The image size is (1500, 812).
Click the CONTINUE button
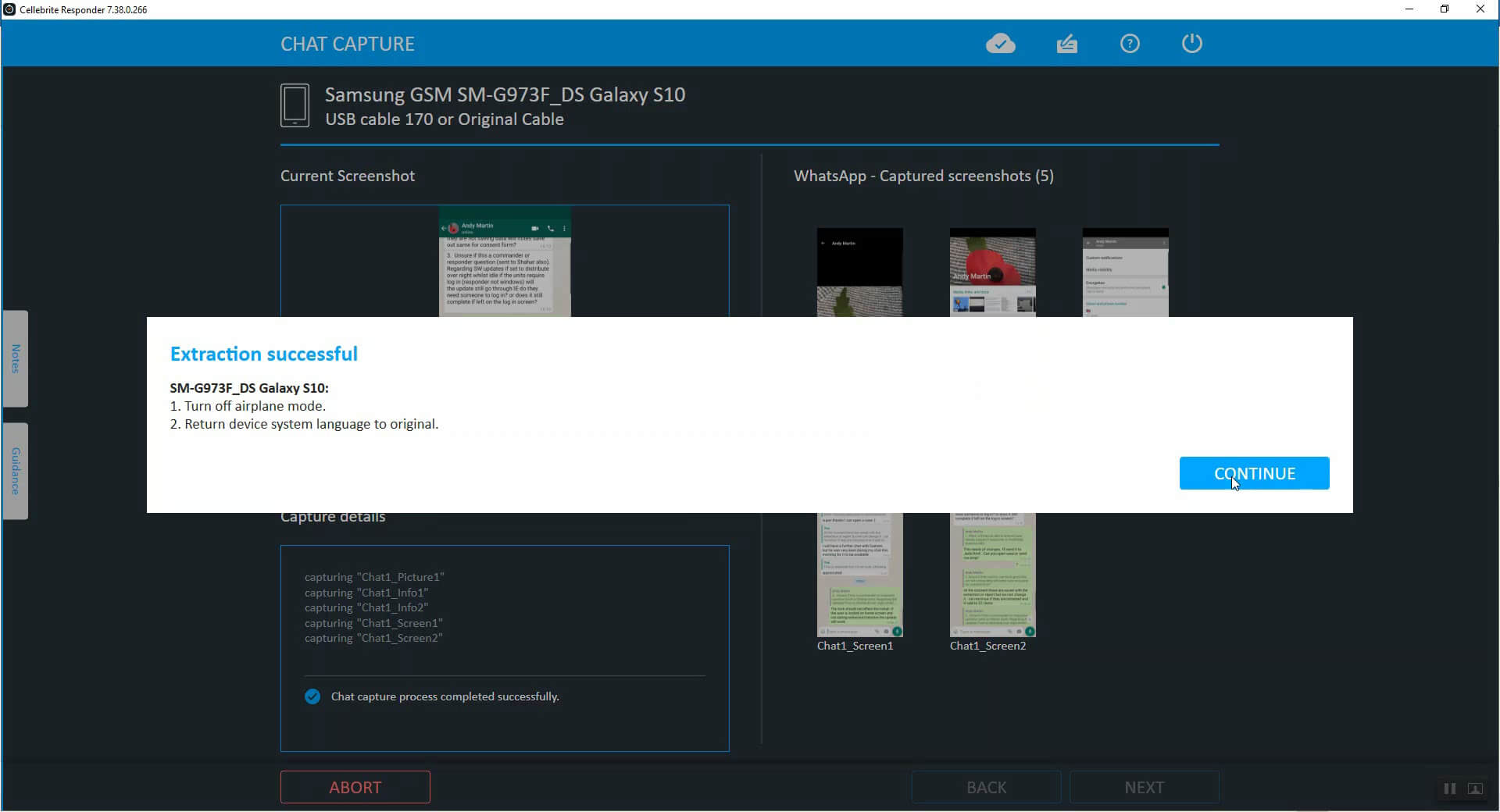coord(1254,473)
